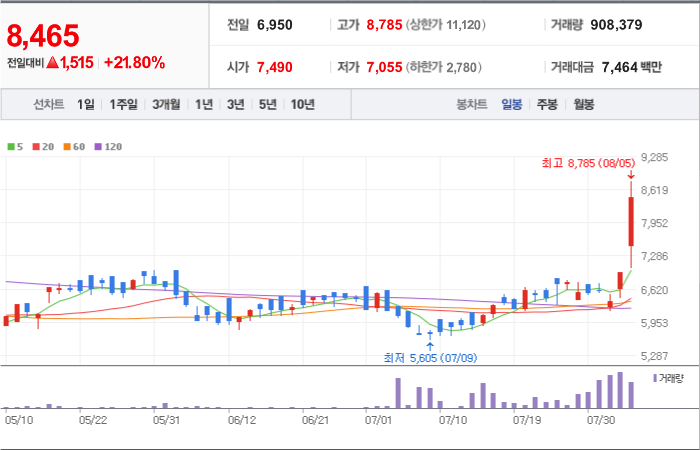
Task: Show the 월봉 monthly candle chart
Action: click(x=584, y=105)
